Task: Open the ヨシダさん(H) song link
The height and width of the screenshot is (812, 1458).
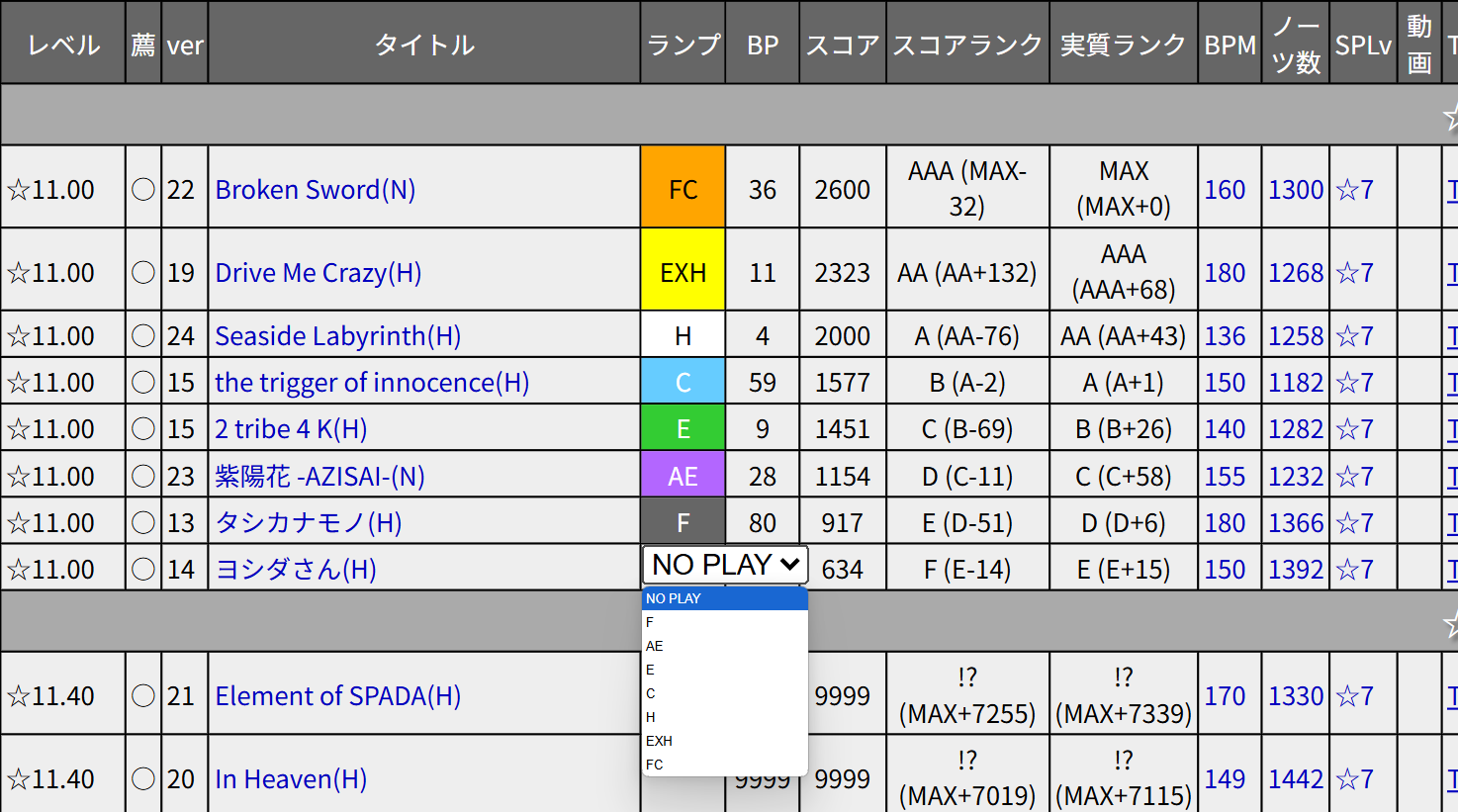Action: click(296, 569)
